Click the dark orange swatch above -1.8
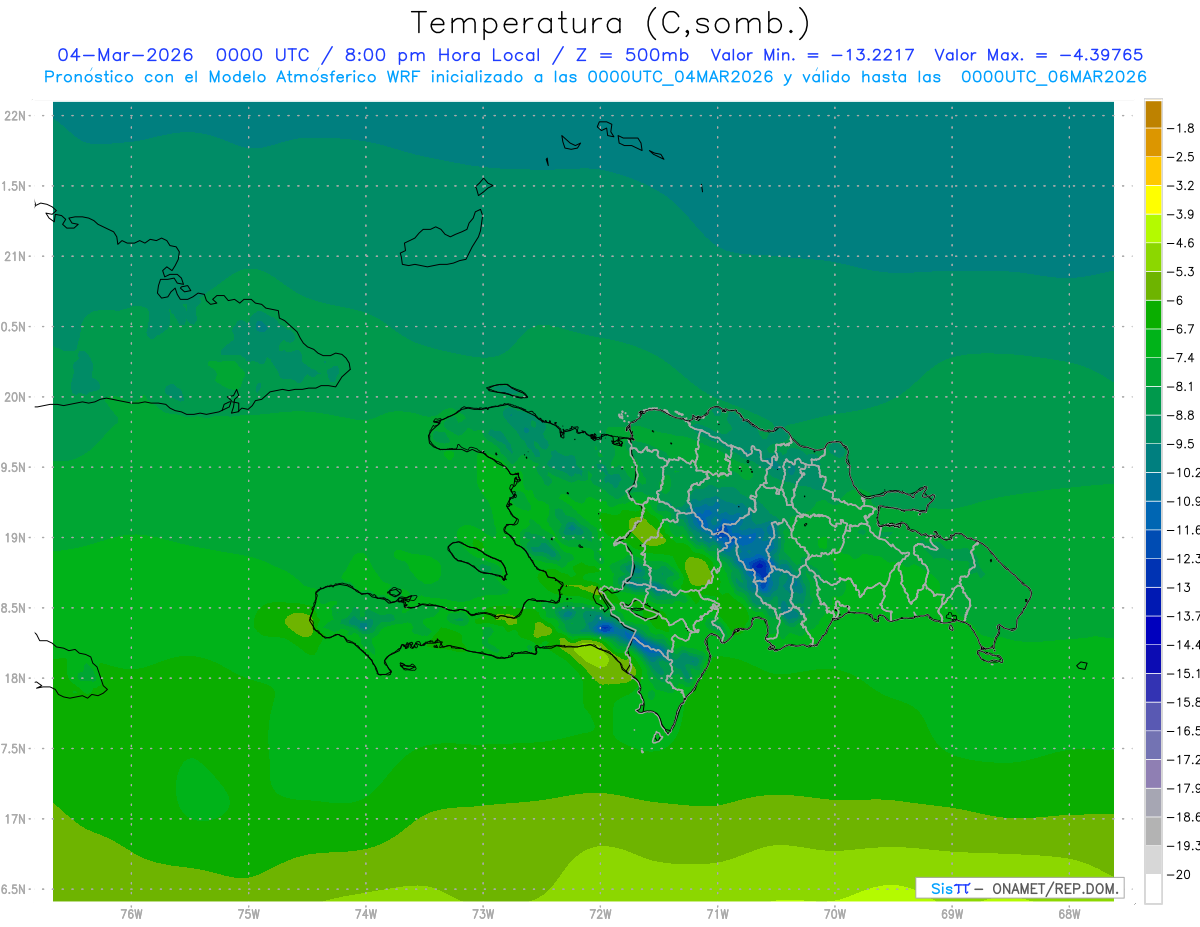The width and height of the screenshot is (1200, 927). click(1153, 114)
